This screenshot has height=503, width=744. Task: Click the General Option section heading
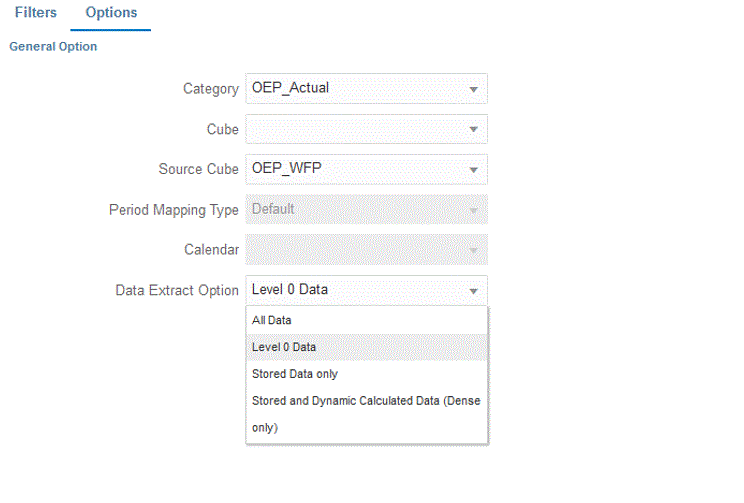click(x=53, y=47)
